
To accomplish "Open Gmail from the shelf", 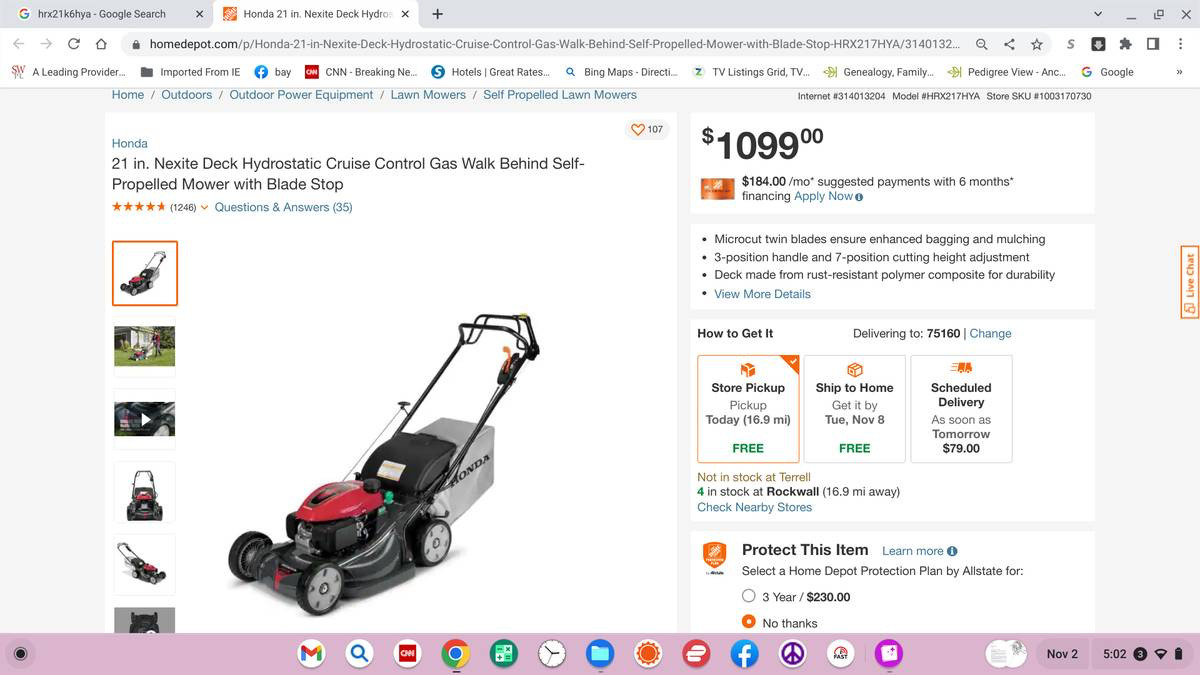I will point(311,654).
